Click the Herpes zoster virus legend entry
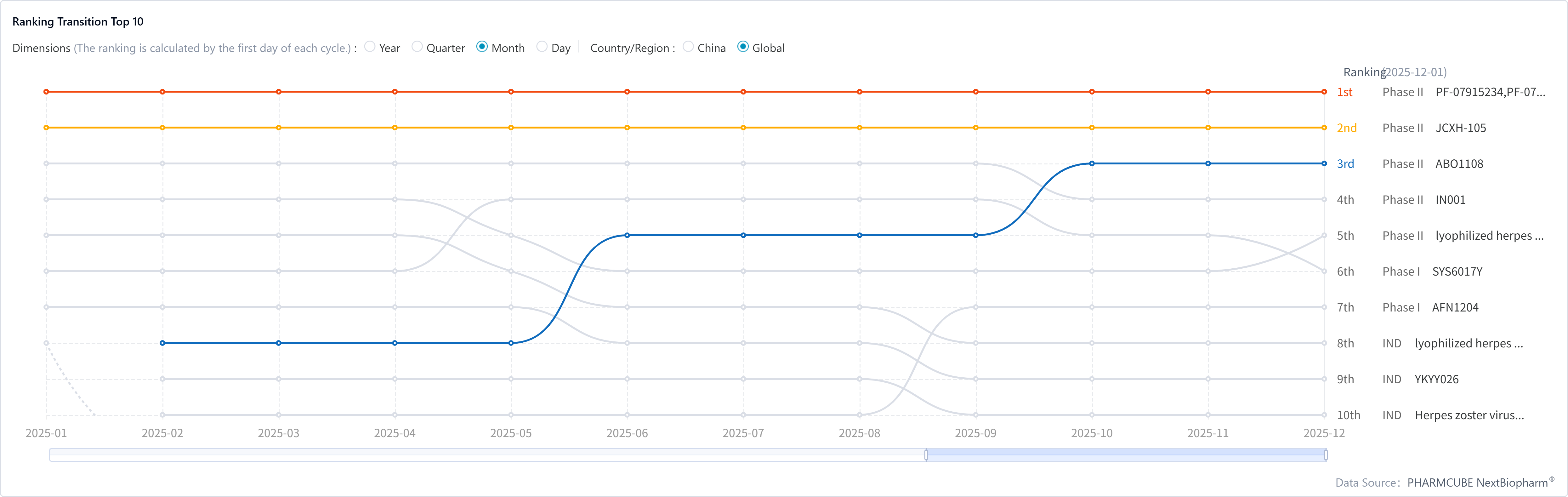 (1469, 415)
